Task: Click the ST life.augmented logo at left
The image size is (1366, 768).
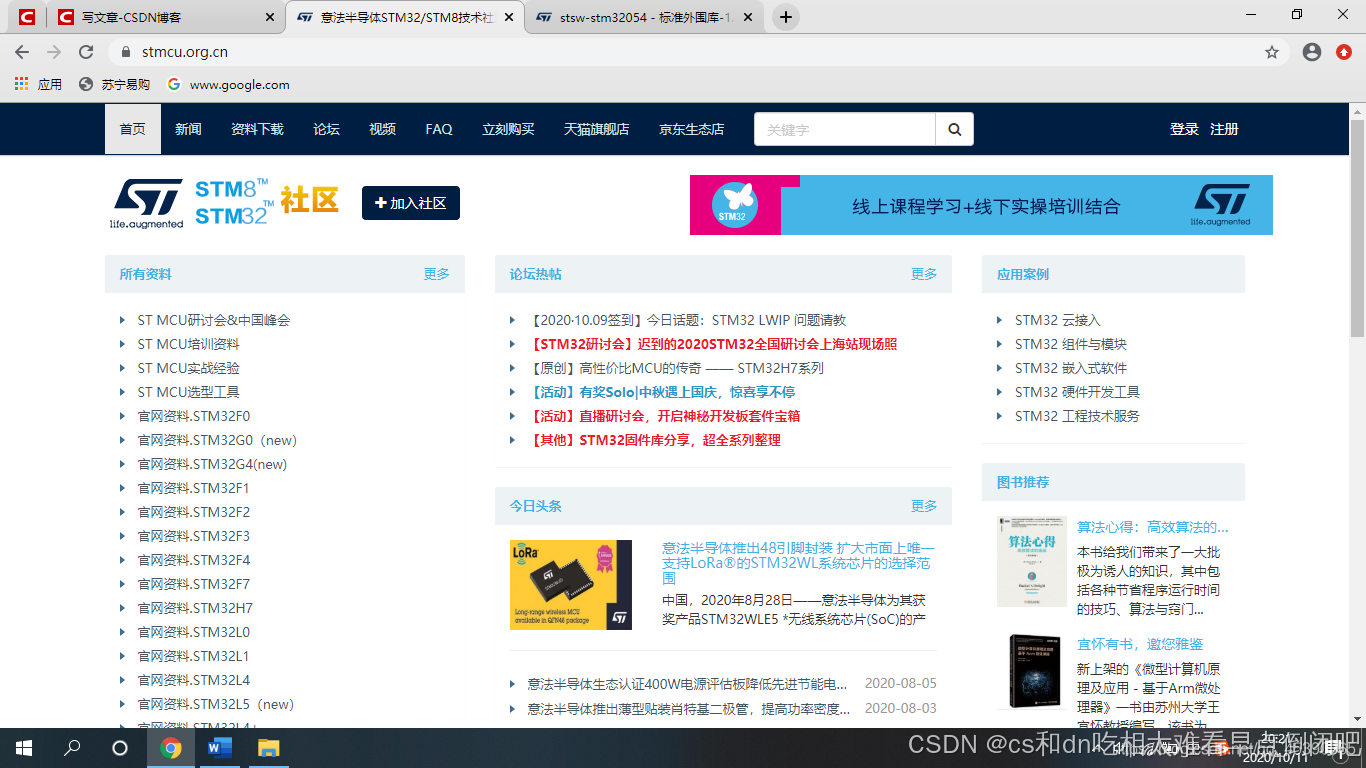Action: click(147, 204)
